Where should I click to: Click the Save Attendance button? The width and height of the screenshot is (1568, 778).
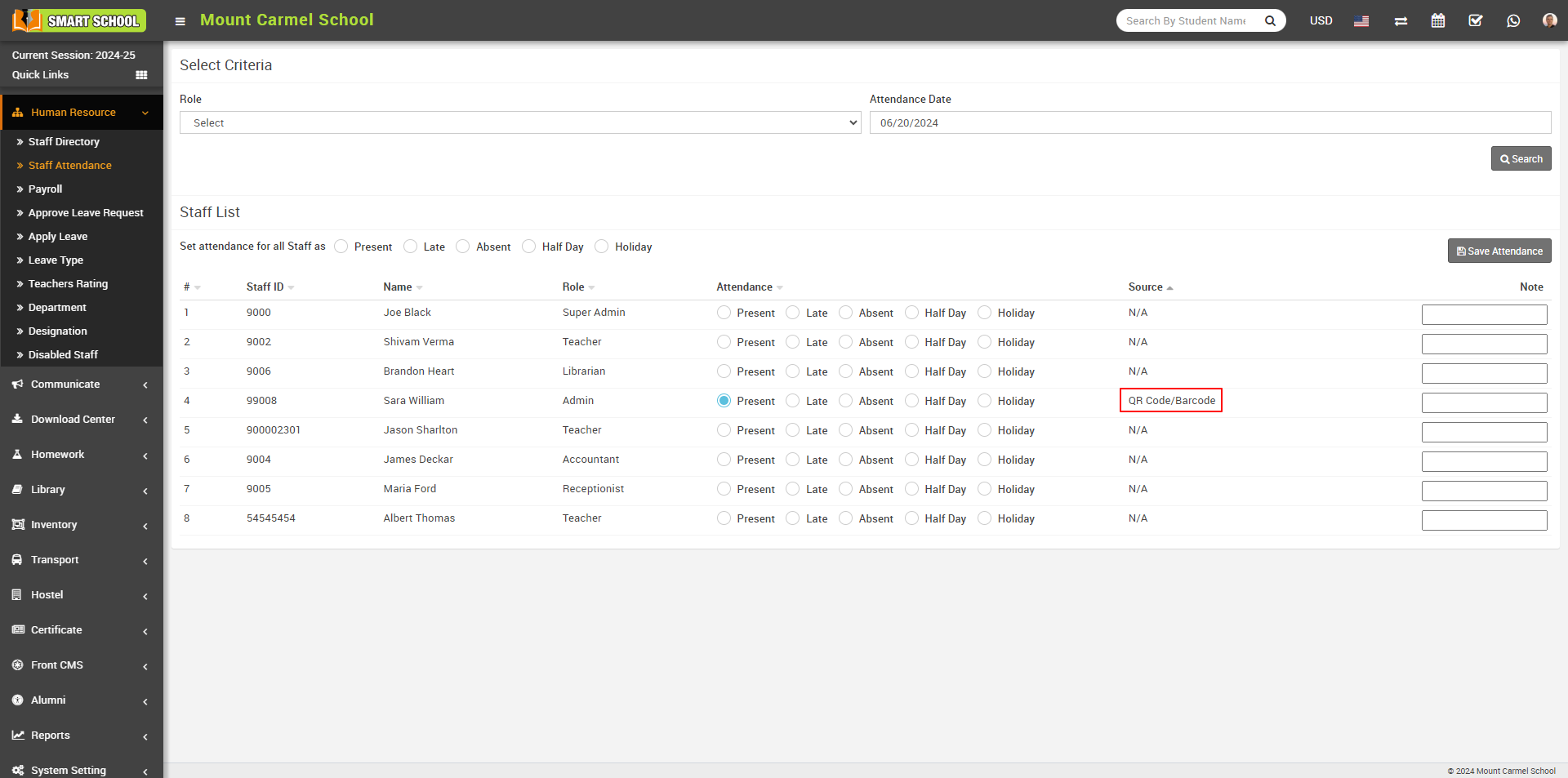[1499, 251]
